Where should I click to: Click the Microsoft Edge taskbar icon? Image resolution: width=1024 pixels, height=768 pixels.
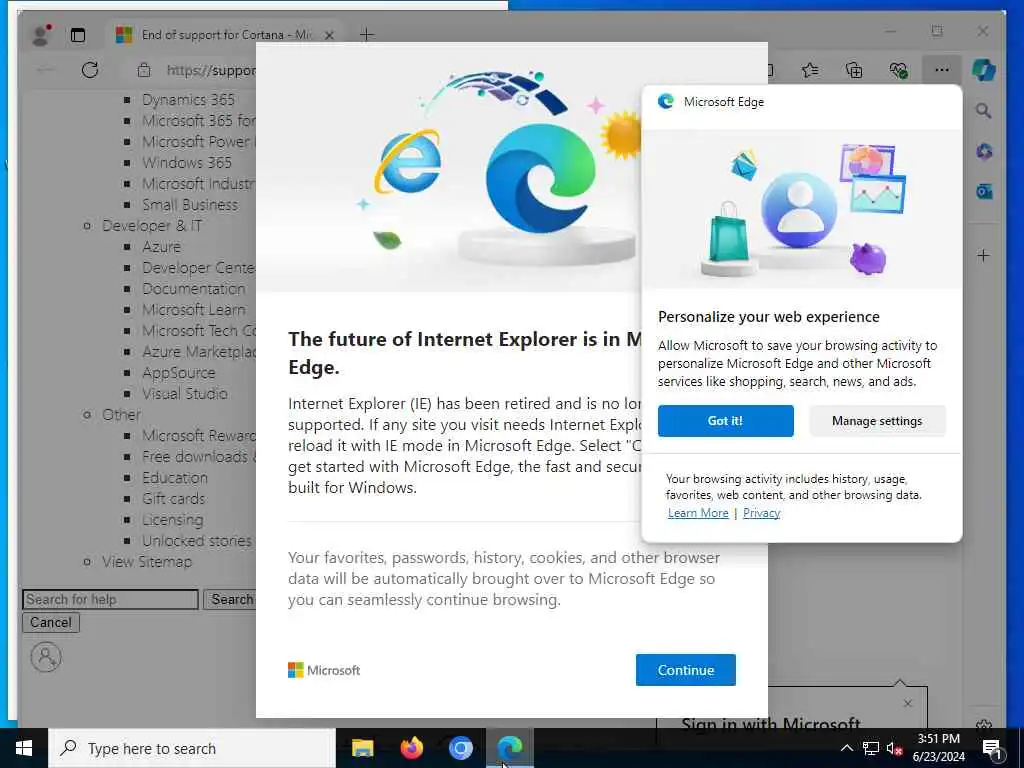point(510,748)
